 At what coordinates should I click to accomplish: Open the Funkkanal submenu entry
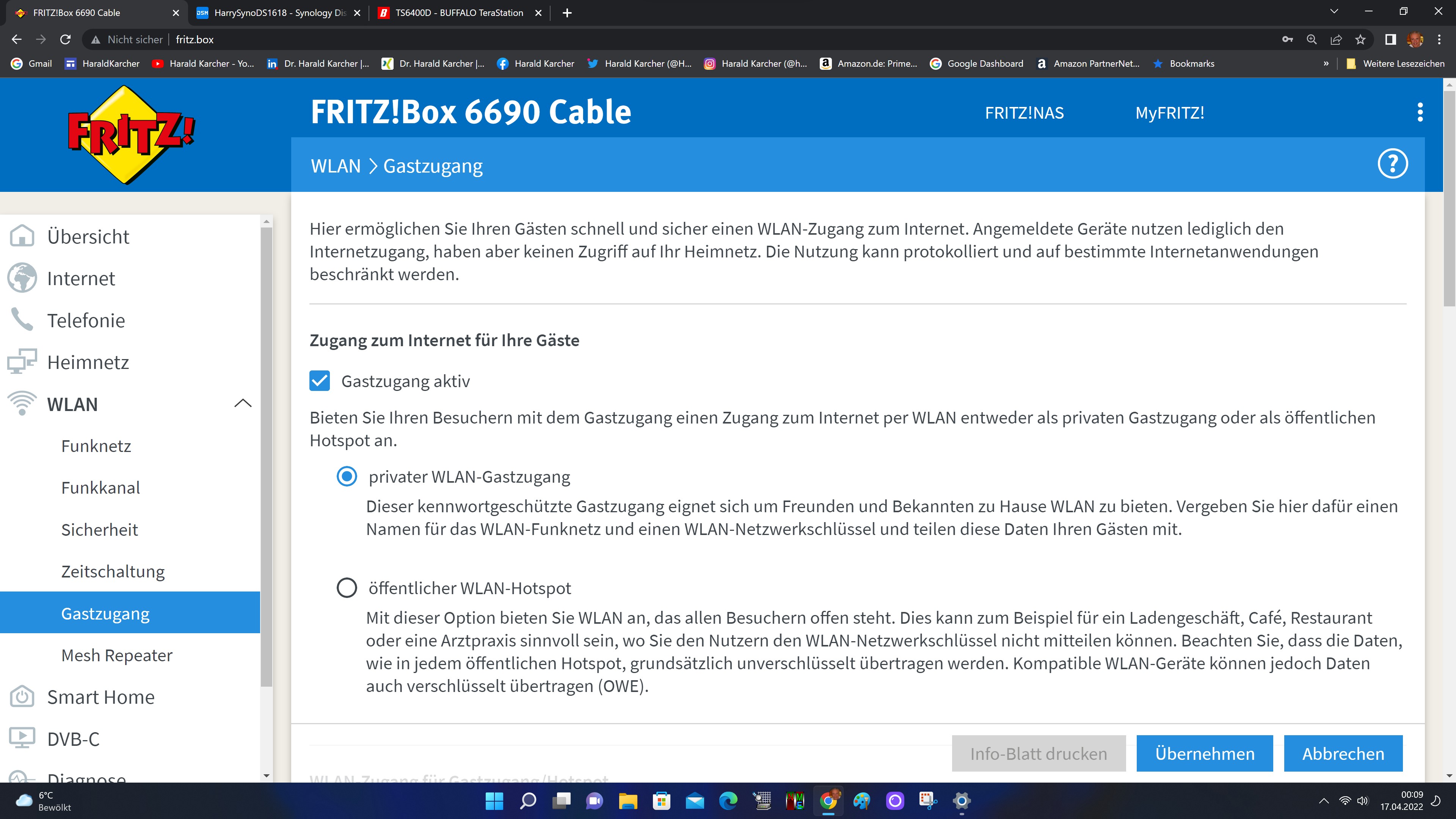(x=100, y=488)
